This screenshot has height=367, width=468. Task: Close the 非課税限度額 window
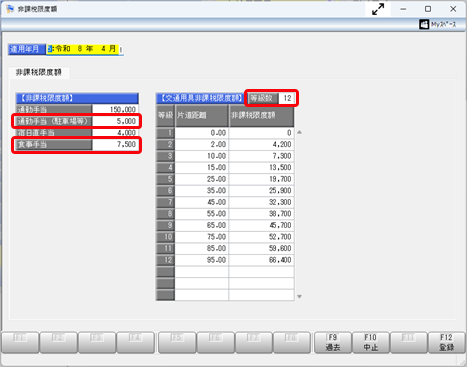(x=453, y=9)
